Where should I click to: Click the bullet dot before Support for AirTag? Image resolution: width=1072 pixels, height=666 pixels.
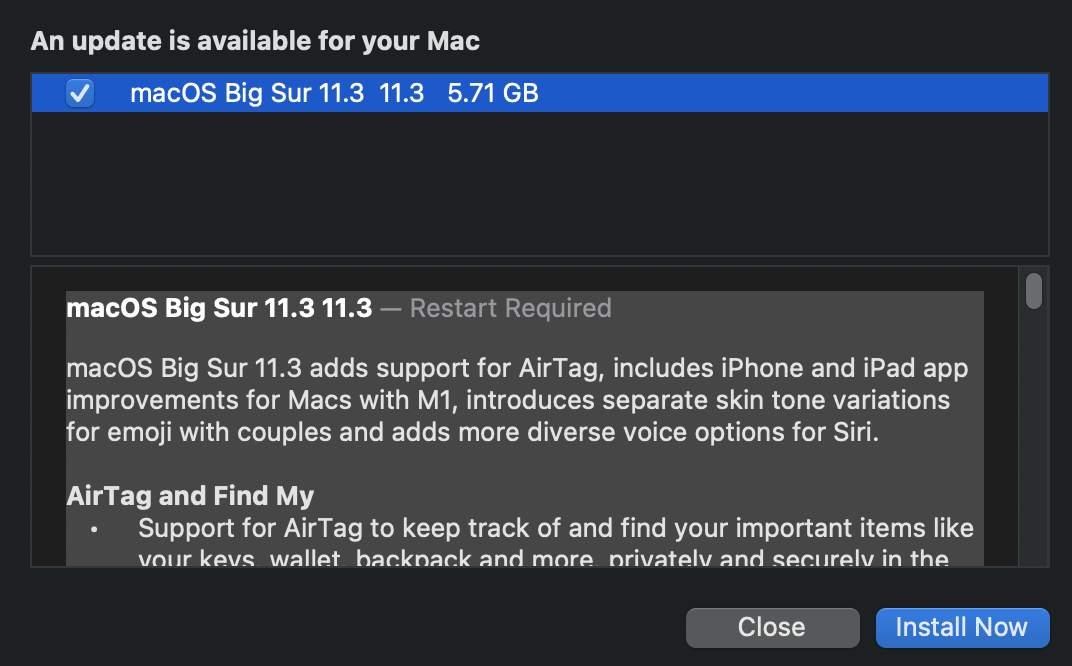click(94, 529)
